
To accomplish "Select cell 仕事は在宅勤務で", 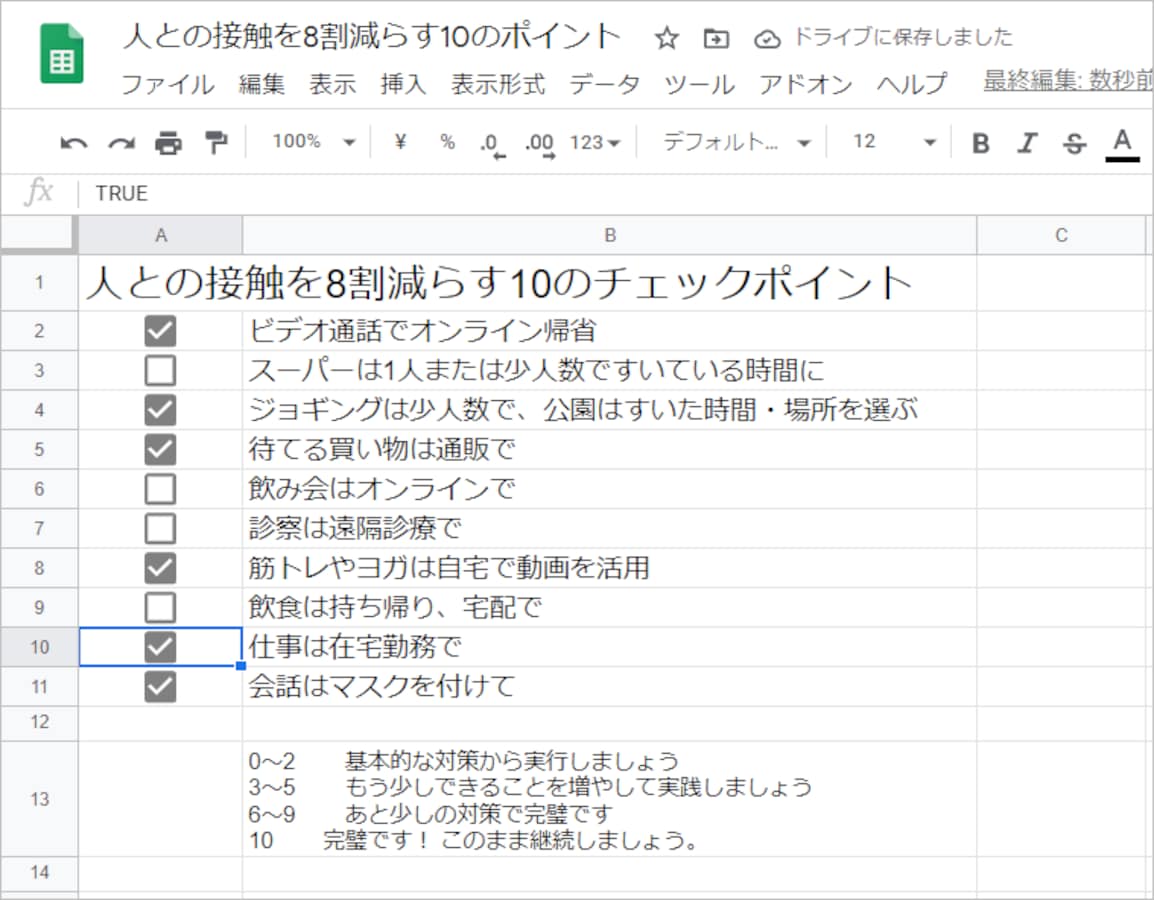I will click(x=609, y=647).
